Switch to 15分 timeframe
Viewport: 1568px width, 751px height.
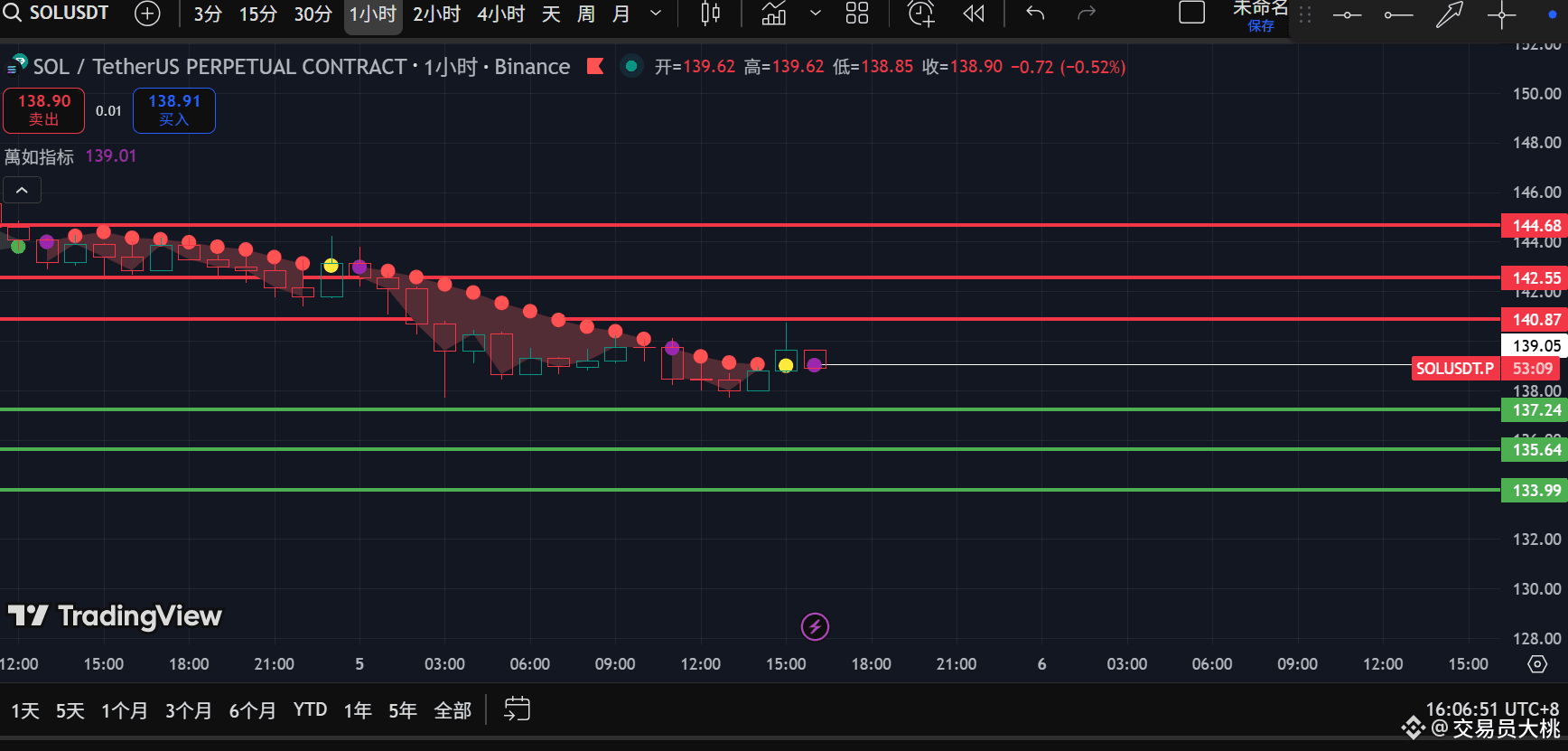point(258,14)
